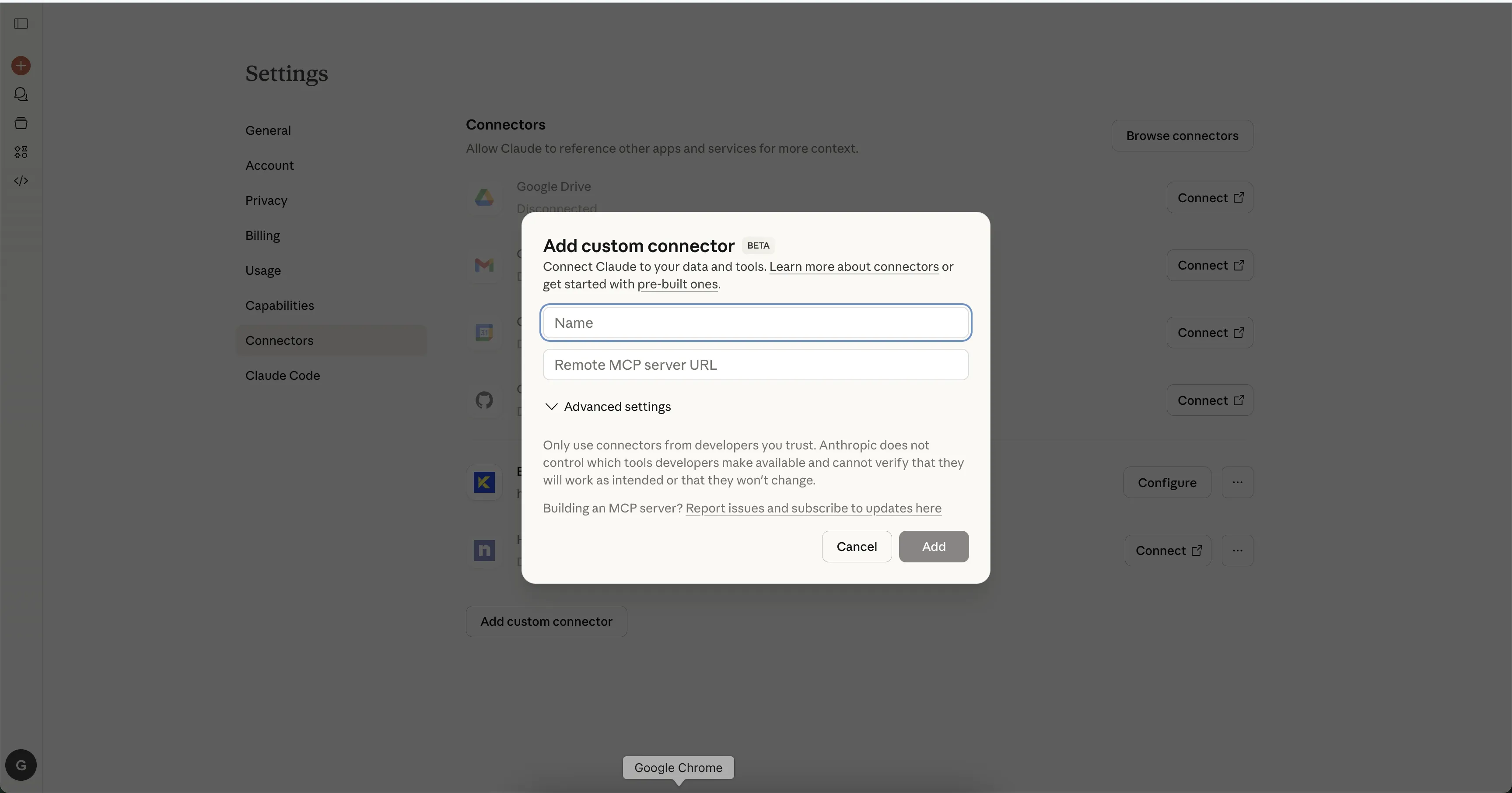Open the top three-dot options menu
Screen dimensions: 1512x793
point(1237,482)
